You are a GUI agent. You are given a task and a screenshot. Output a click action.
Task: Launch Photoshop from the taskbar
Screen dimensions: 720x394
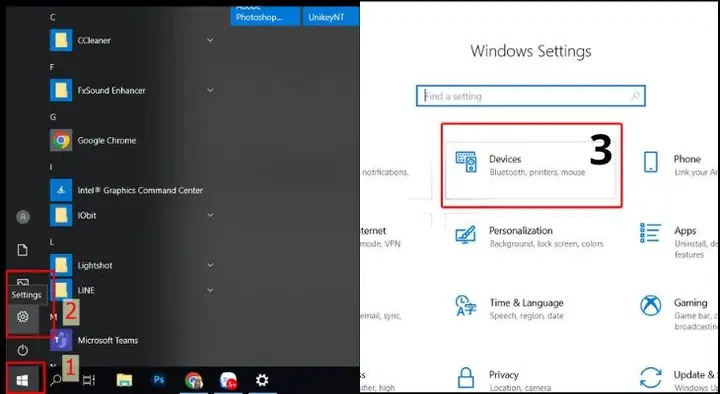pos(159,380)
